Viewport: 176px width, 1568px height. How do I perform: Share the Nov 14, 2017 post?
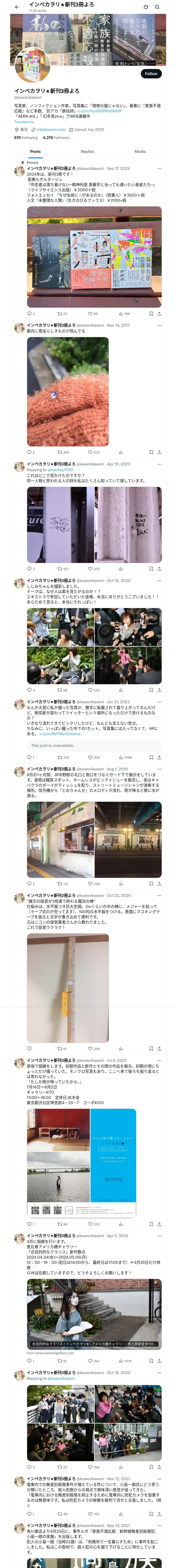point(159,452)
